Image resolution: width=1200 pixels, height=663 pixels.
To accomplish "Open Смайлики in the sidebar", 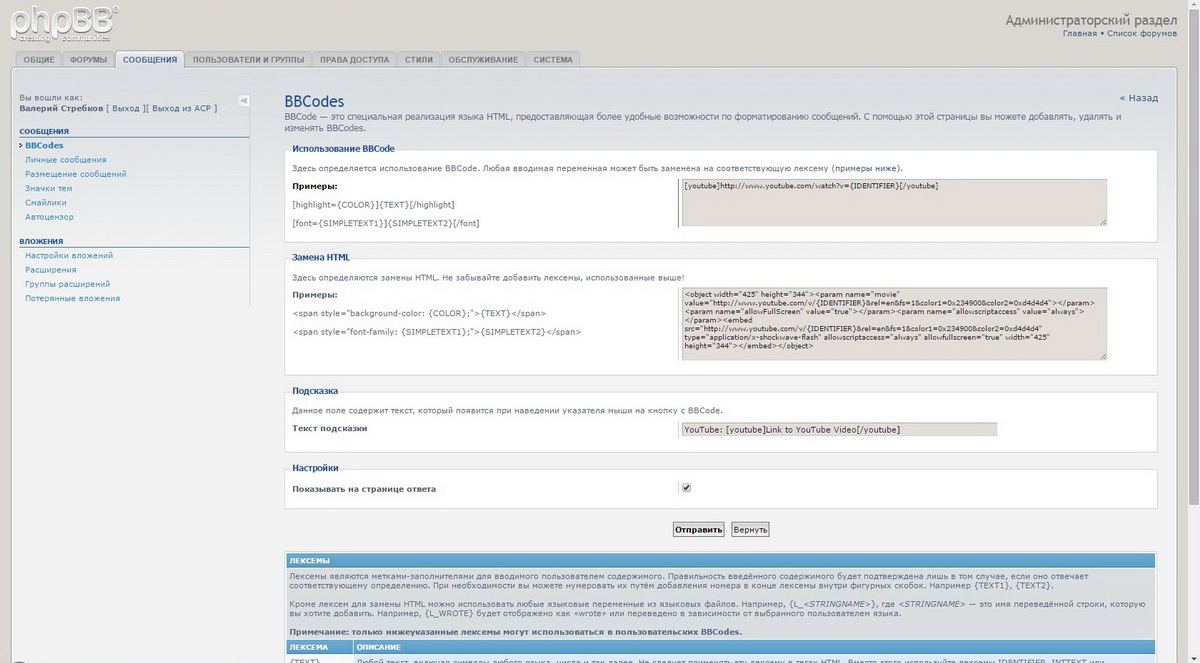I will (x=46, y=202).
